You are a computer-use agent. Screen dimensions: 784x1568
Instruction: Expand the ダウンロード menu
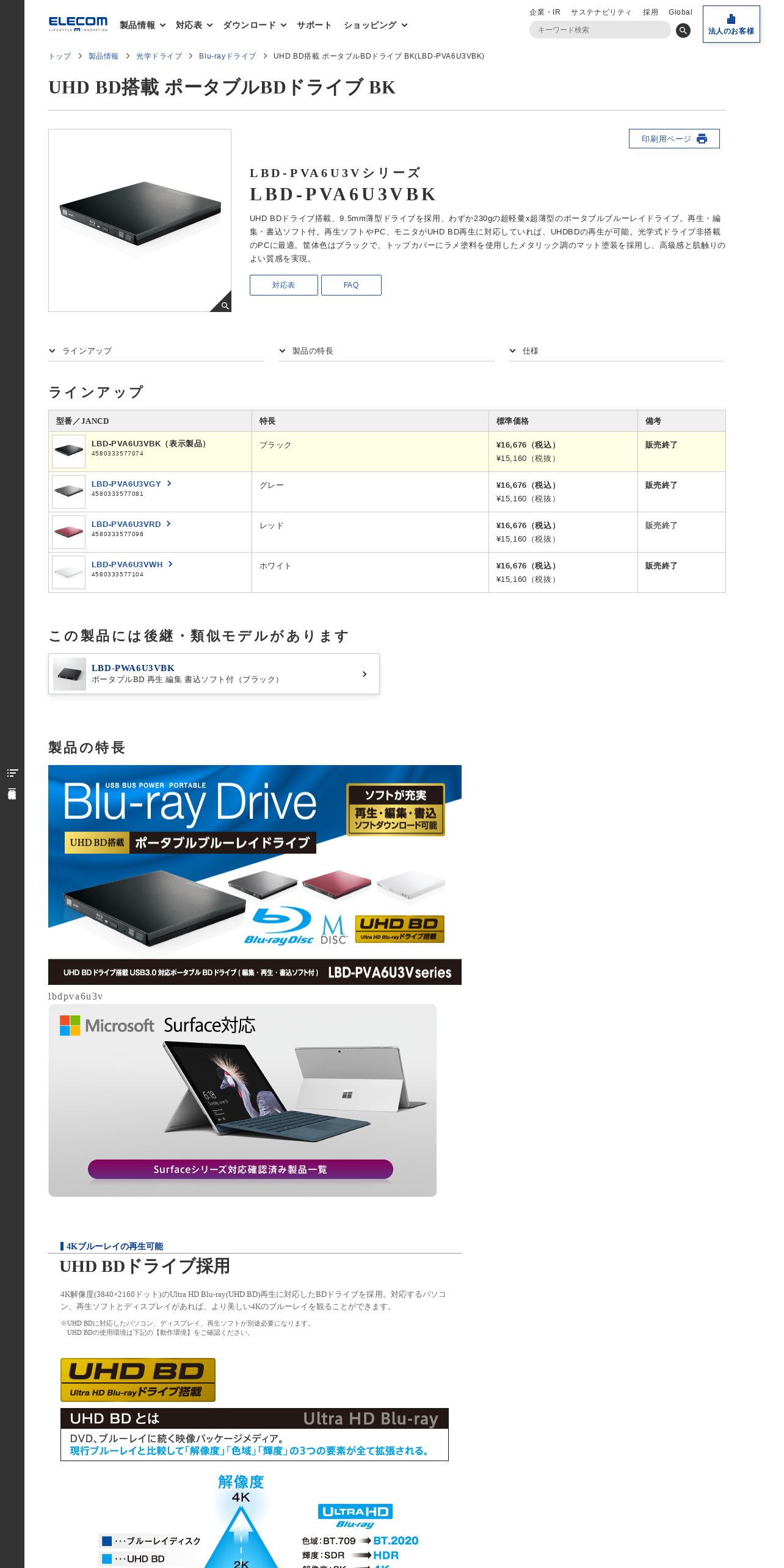(254, 25)
